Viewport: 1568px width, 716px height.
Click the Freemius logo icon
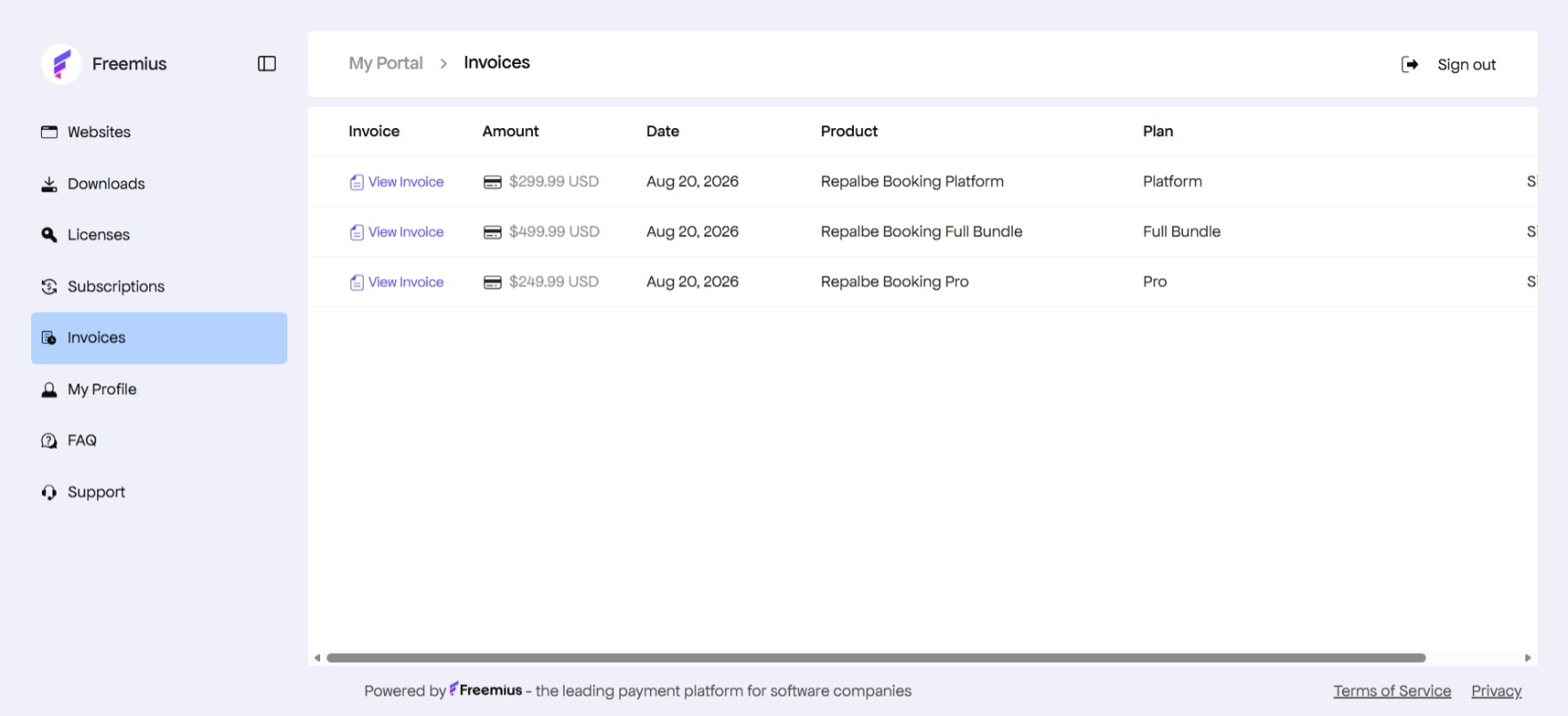click(61, 64)
